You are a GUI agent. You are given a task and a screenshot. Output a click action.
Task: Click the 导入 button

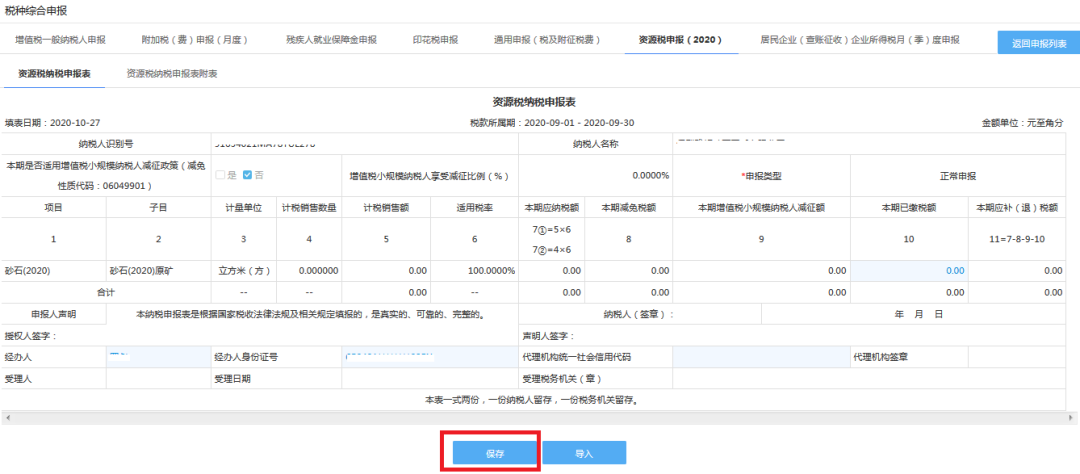(x=584, y=453)
